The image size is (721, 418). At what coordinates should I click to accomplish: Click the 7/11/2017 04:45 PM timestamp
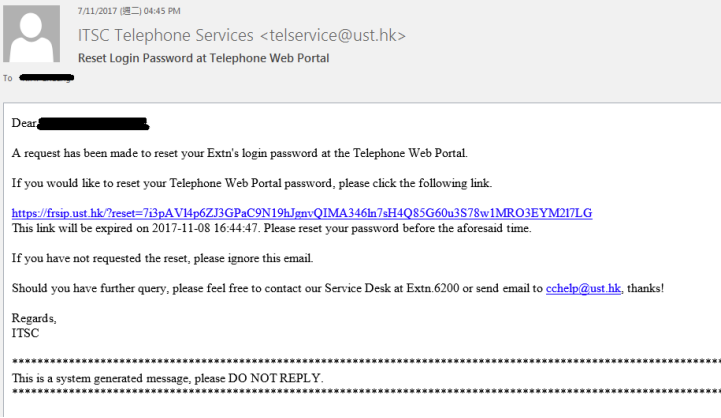[129, 11]
